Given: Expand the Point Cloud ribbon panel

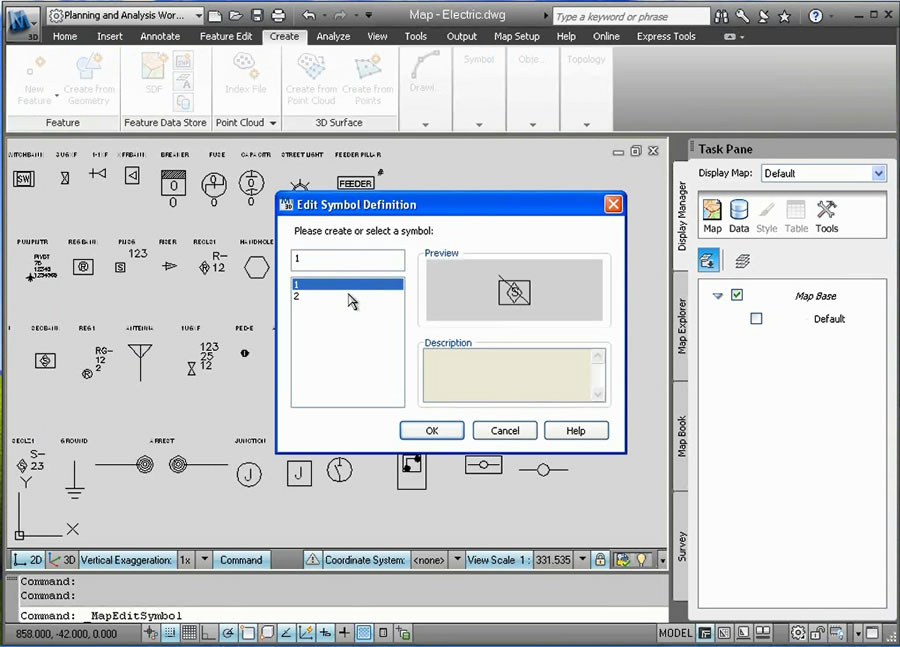Looking at the screenshot, I should pyautogui.click(x=246, y=123).
